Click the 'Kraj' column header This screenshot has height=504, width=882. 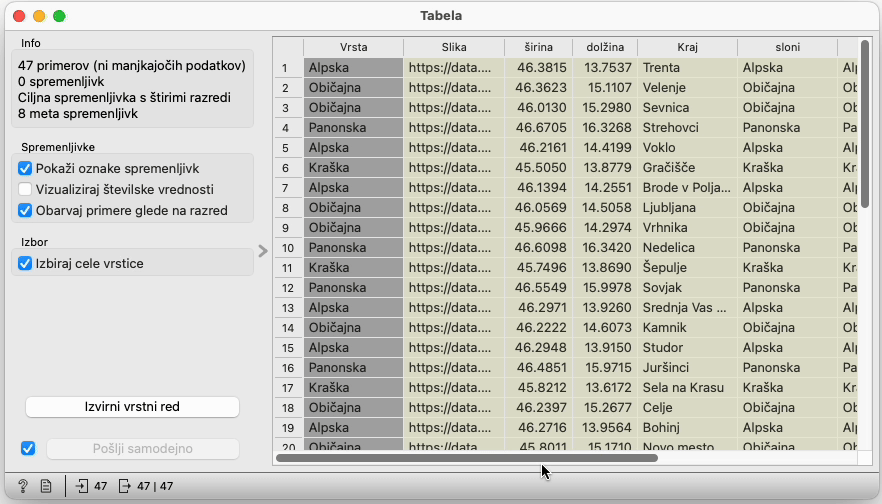click(686, 47)
